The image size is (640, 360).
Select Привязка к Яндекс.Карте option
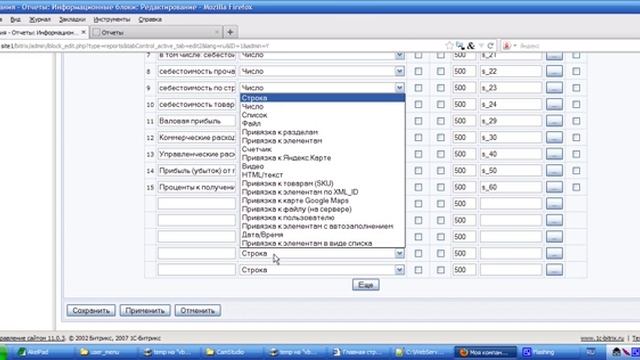(322, 158)
